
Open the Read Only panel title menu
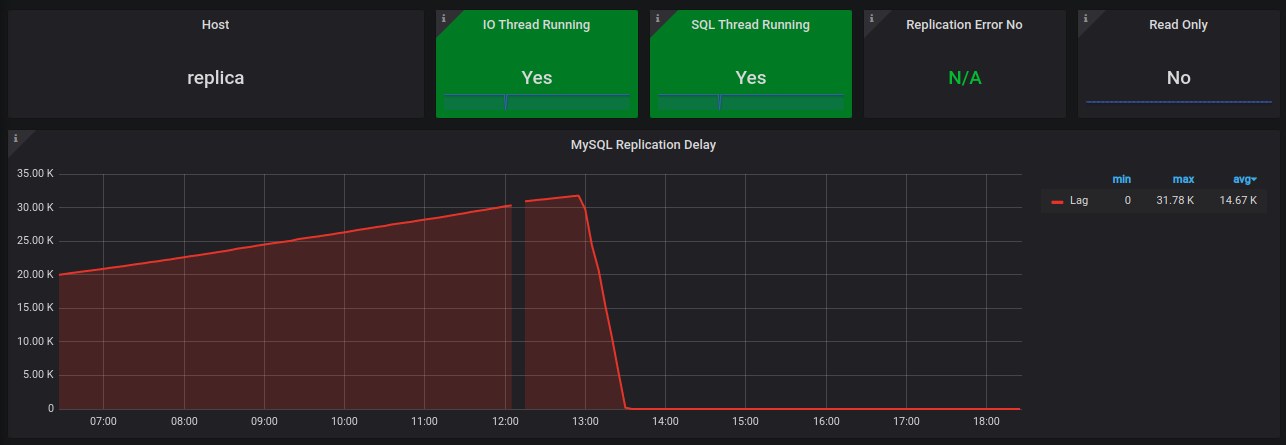point(1178,25)
